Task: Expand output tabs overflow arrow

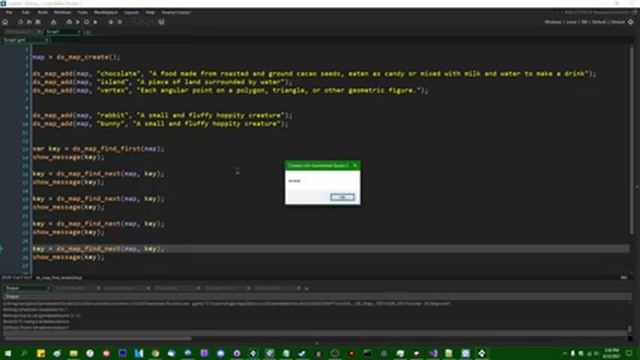Action: [307, 288]
